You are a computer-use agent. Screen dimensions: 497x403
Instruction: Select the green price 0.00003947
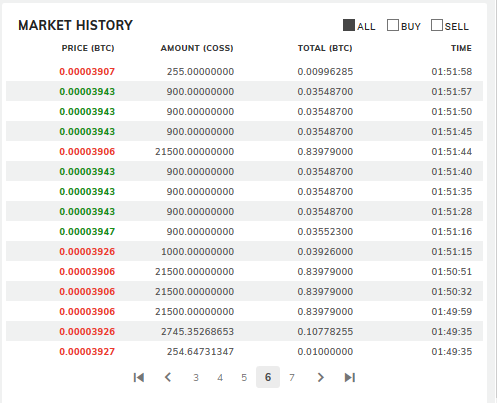coord(87,232)
